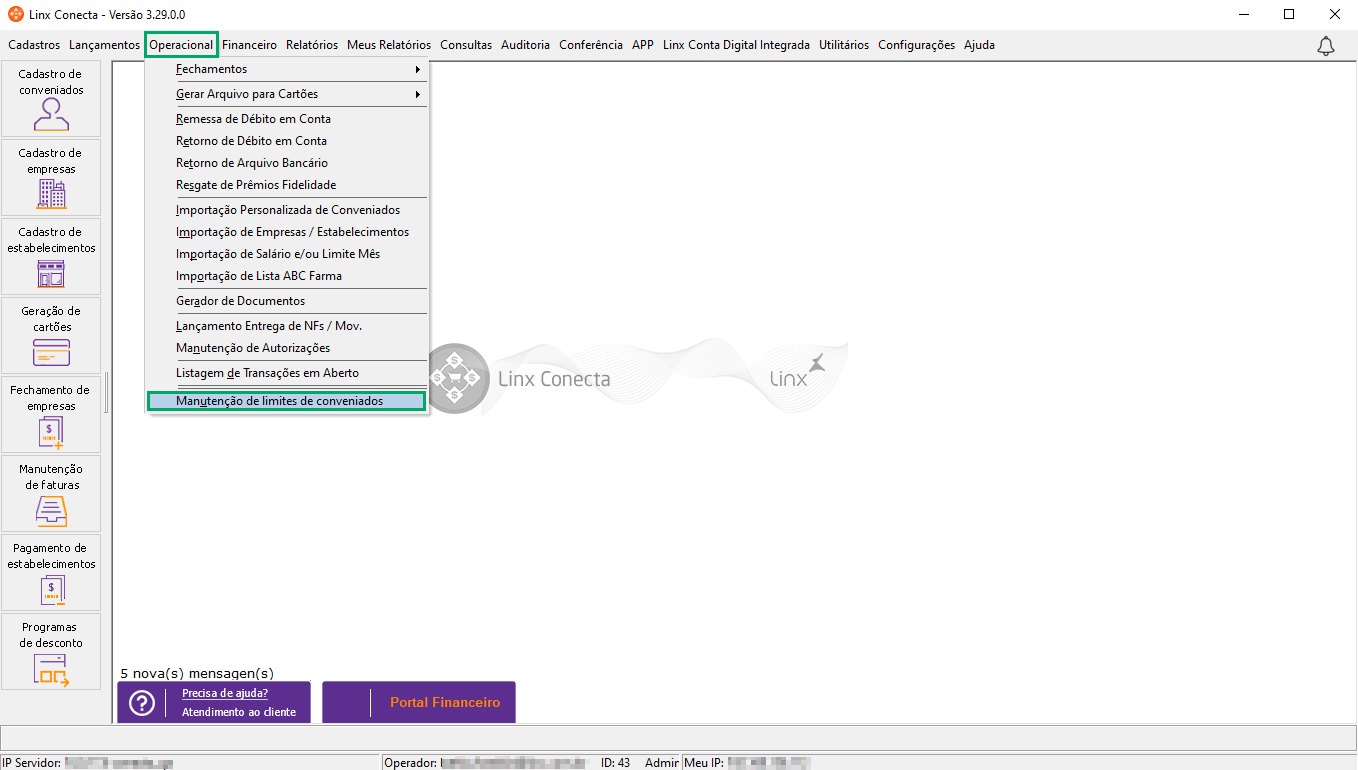Image resolution: width=1358 pixels, height=770 pixels.
Task: Open Fechamento de empresas sidebar icon
Action: point(51,414)
